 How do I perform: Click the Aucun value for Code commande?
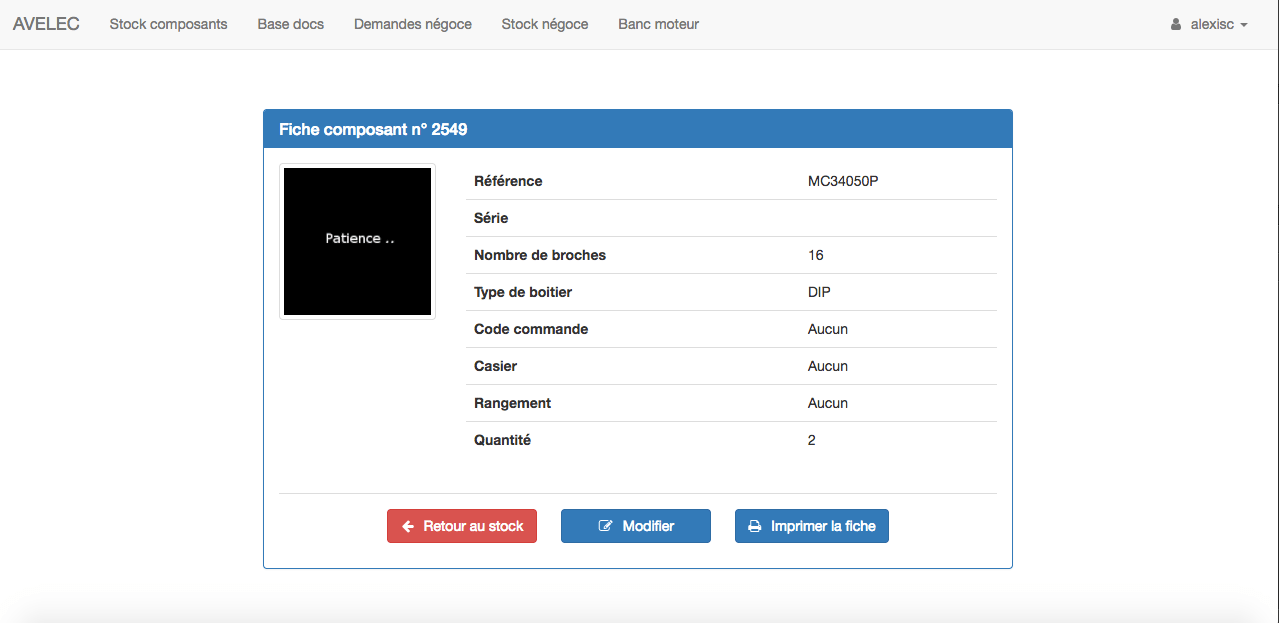coord(828,329)
